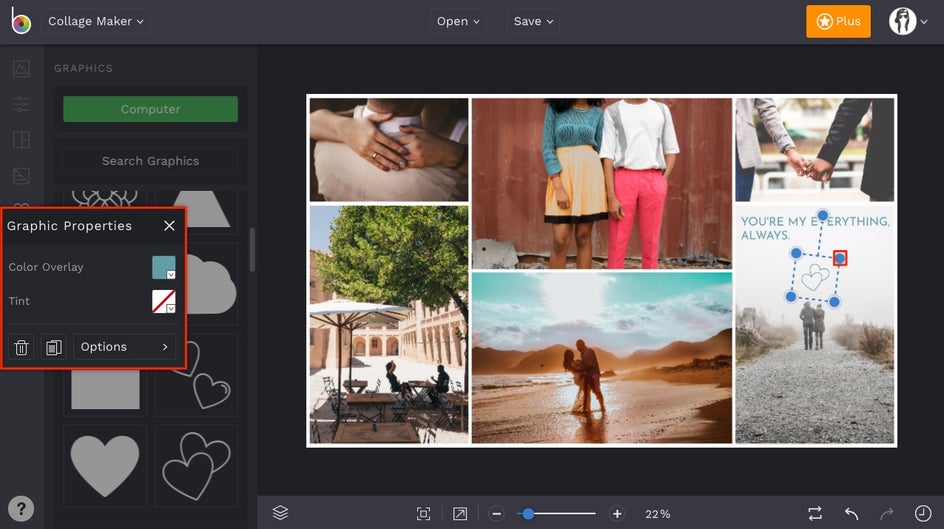Click the bottom-left resize handle of heart
The width and height of the screenshot is (944, 529).
(x=791, y=296)
